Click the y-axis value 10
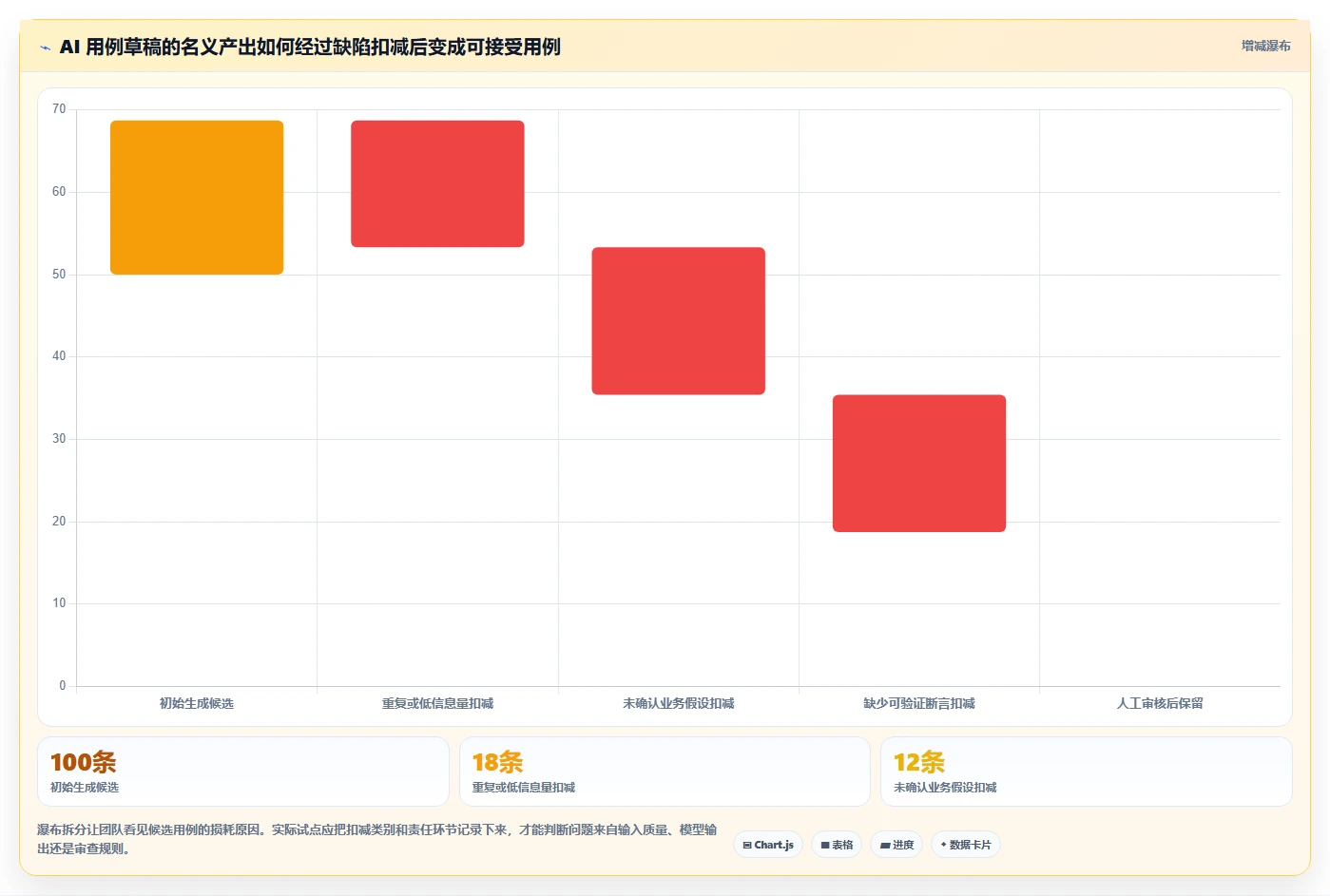 point(59,603)
